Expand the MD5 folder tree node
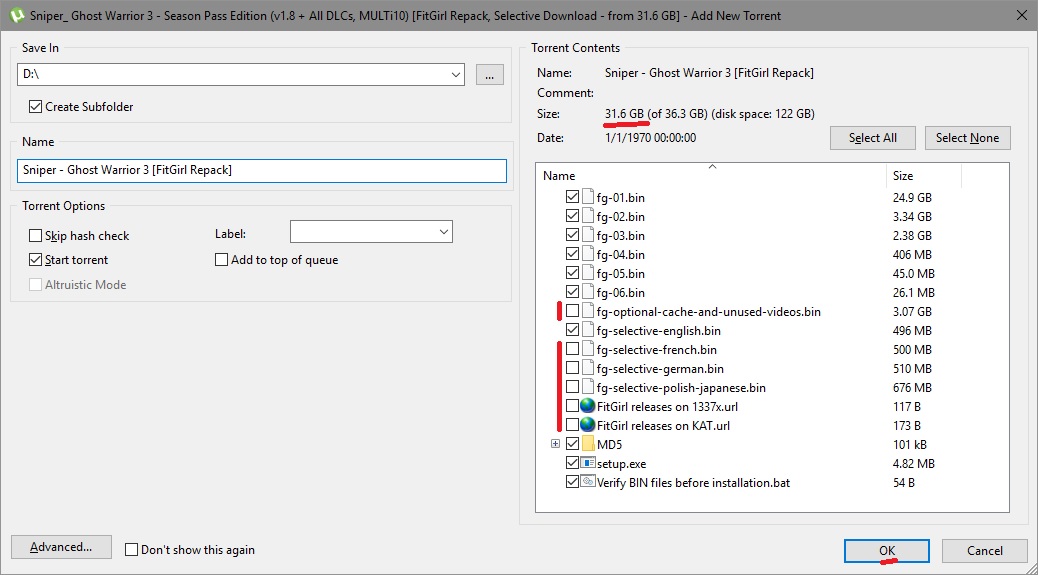 (x=555, y=444)
